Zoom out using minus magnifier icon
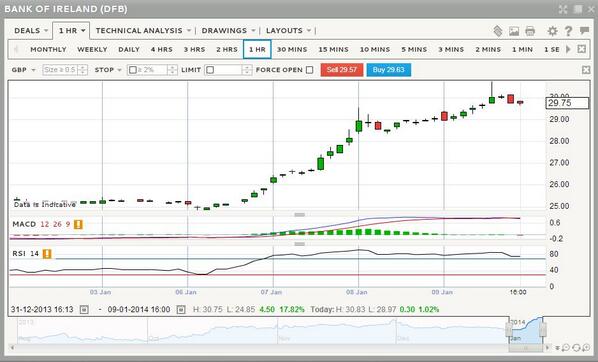 click(x=566, y=348)
